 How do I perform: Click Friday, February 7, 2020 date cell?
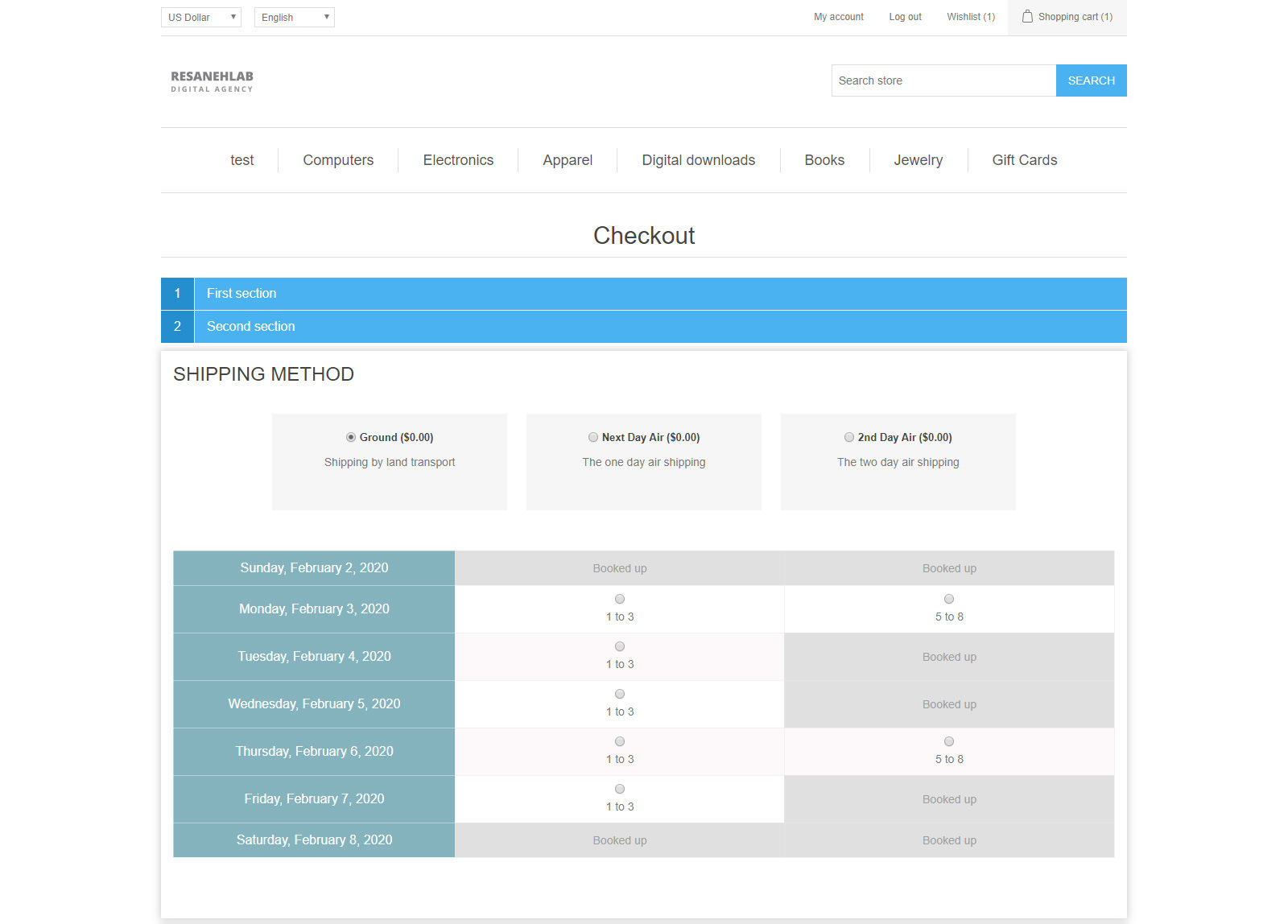314,799
